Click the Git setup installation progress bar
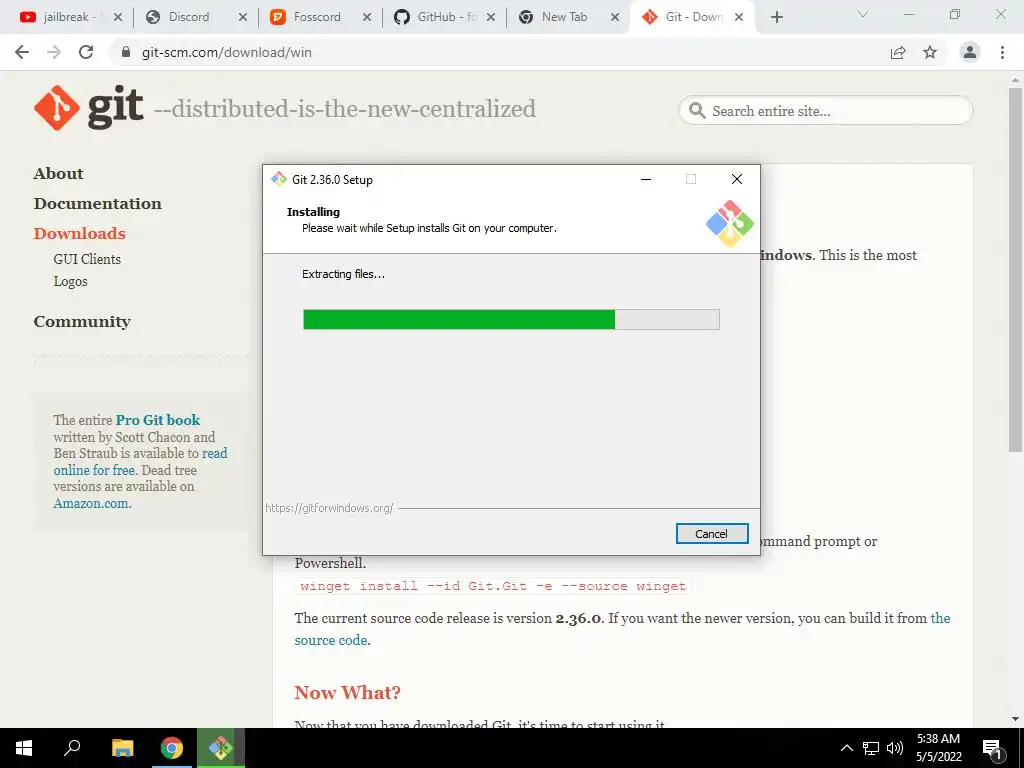1024x768 pixels. pyautogui.click(x=511, y=320)
